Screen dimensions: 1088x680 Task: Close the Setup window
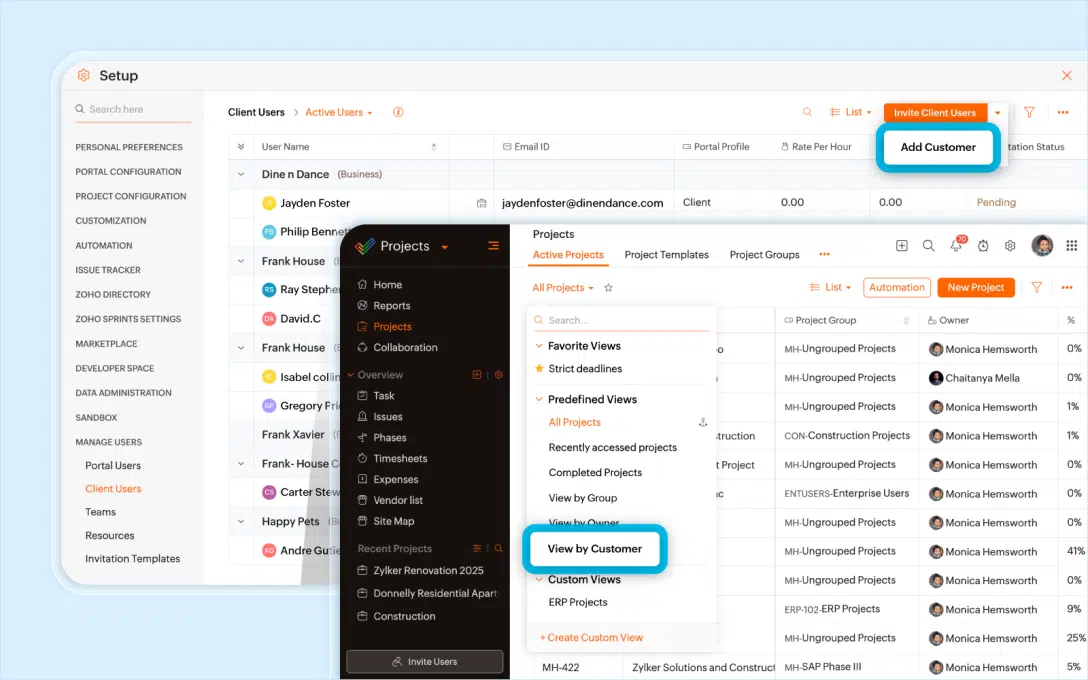1066,75
